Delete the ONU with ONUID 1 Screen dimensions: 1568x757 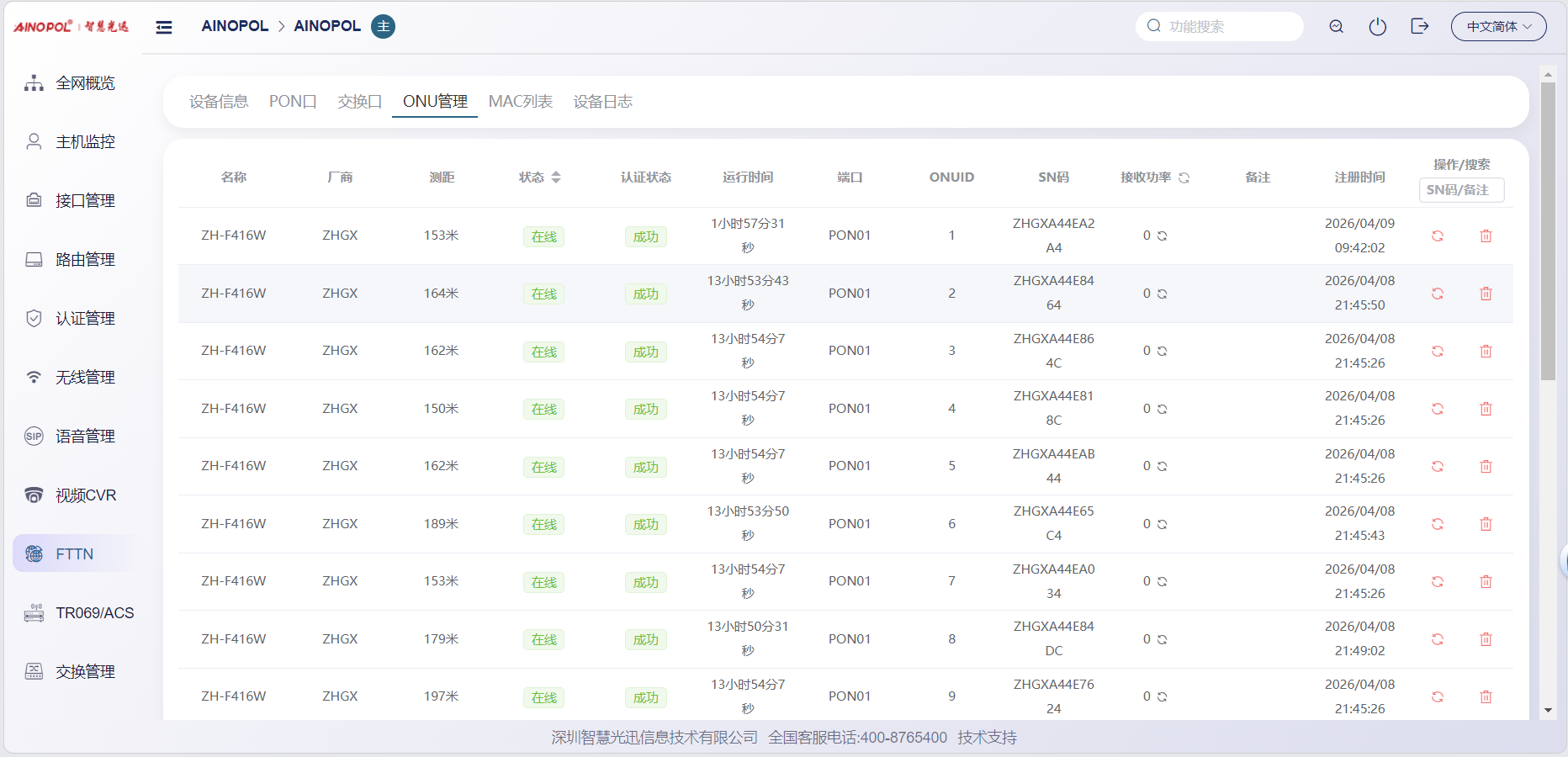(x=1486, y=236)
